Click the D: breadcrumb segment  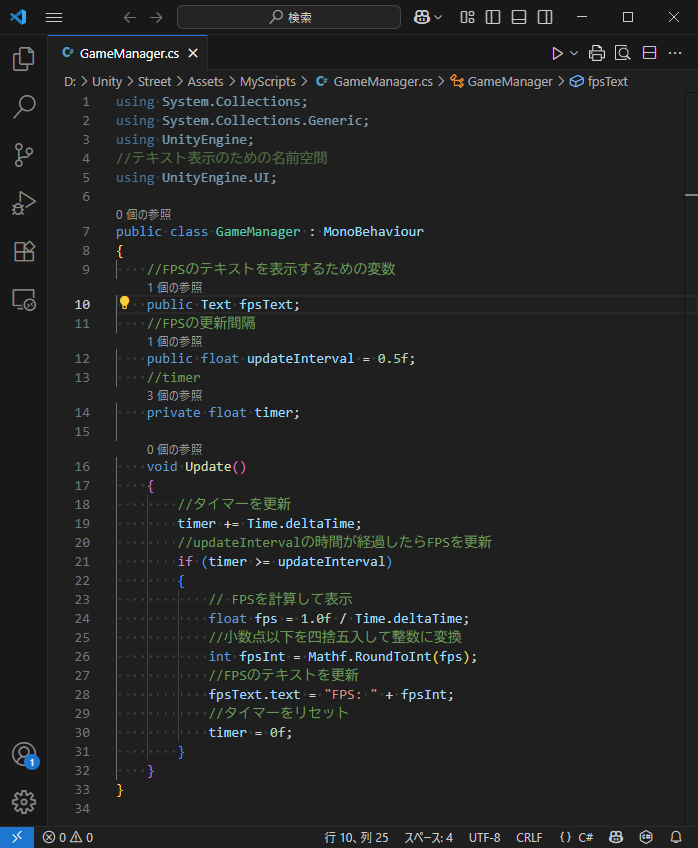coord(70,82)
